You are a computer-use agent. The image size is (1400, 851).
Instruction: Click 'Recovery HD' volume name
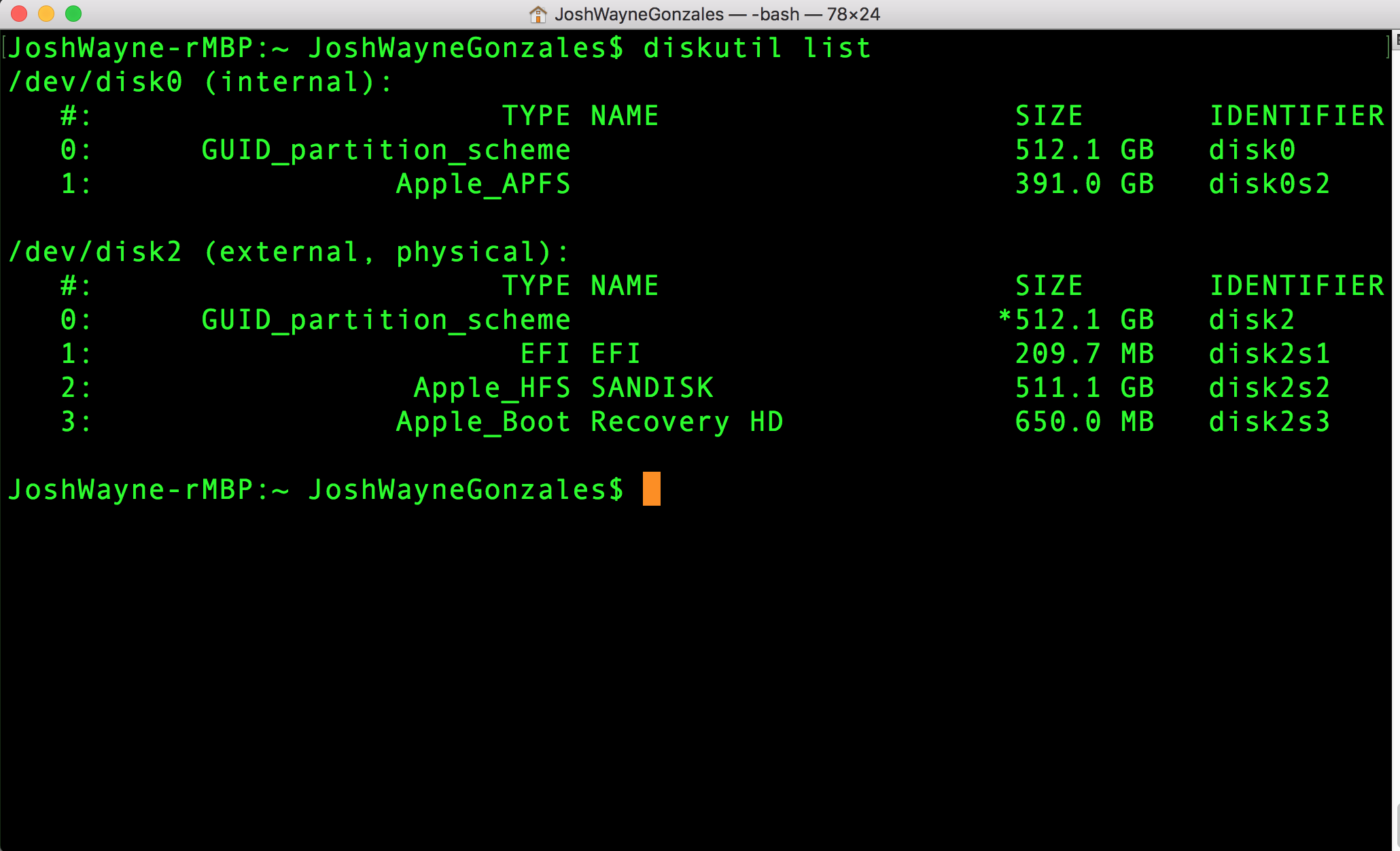click(687, 422)
